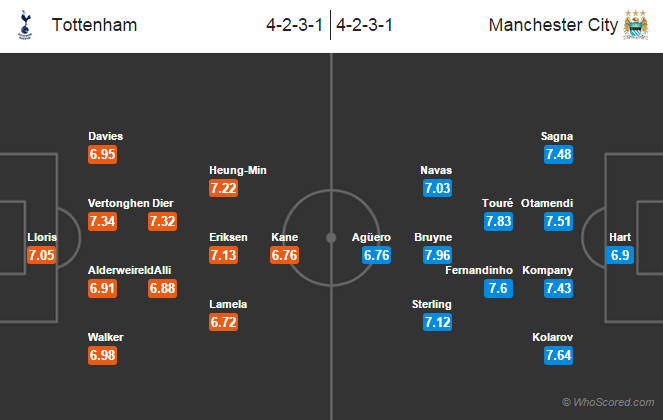The height and width of the screenshot is (420, 663).
Task: Click Heung-Min's 7.22 rating badge
Action: coord(223,188)
